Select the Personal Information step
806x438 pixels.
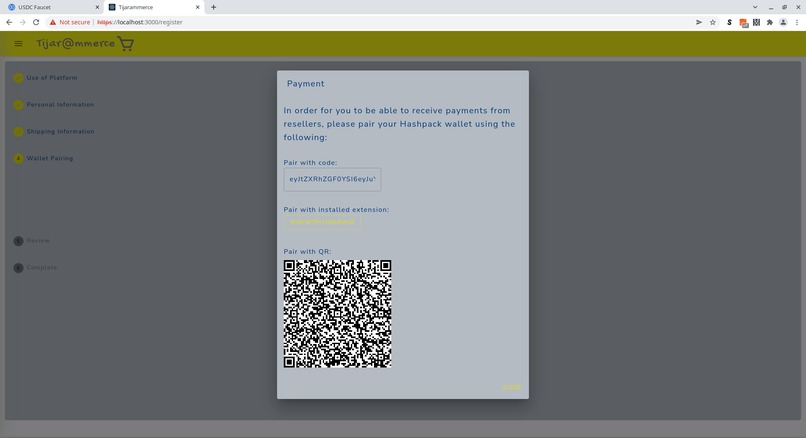(54, 104)
